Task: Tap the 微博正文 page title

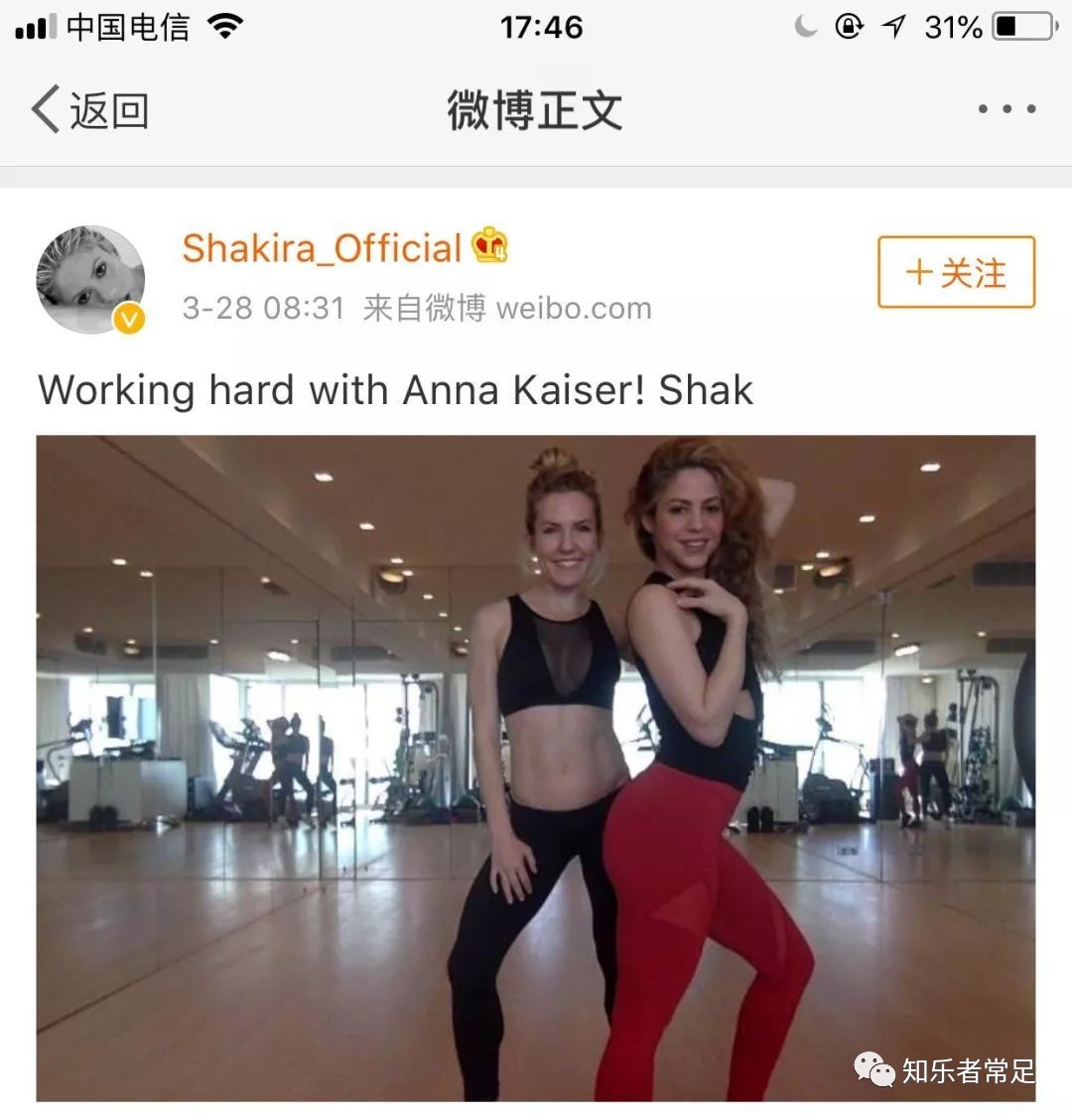Action: click(535, 111)
